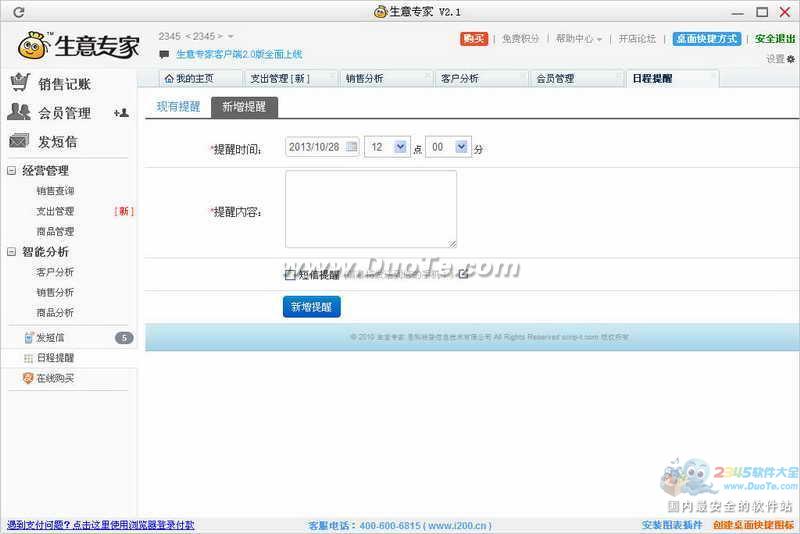Screen dimensions: 800x534
Task: Switch to the 我的主页 tab
Action: (199, 79)
